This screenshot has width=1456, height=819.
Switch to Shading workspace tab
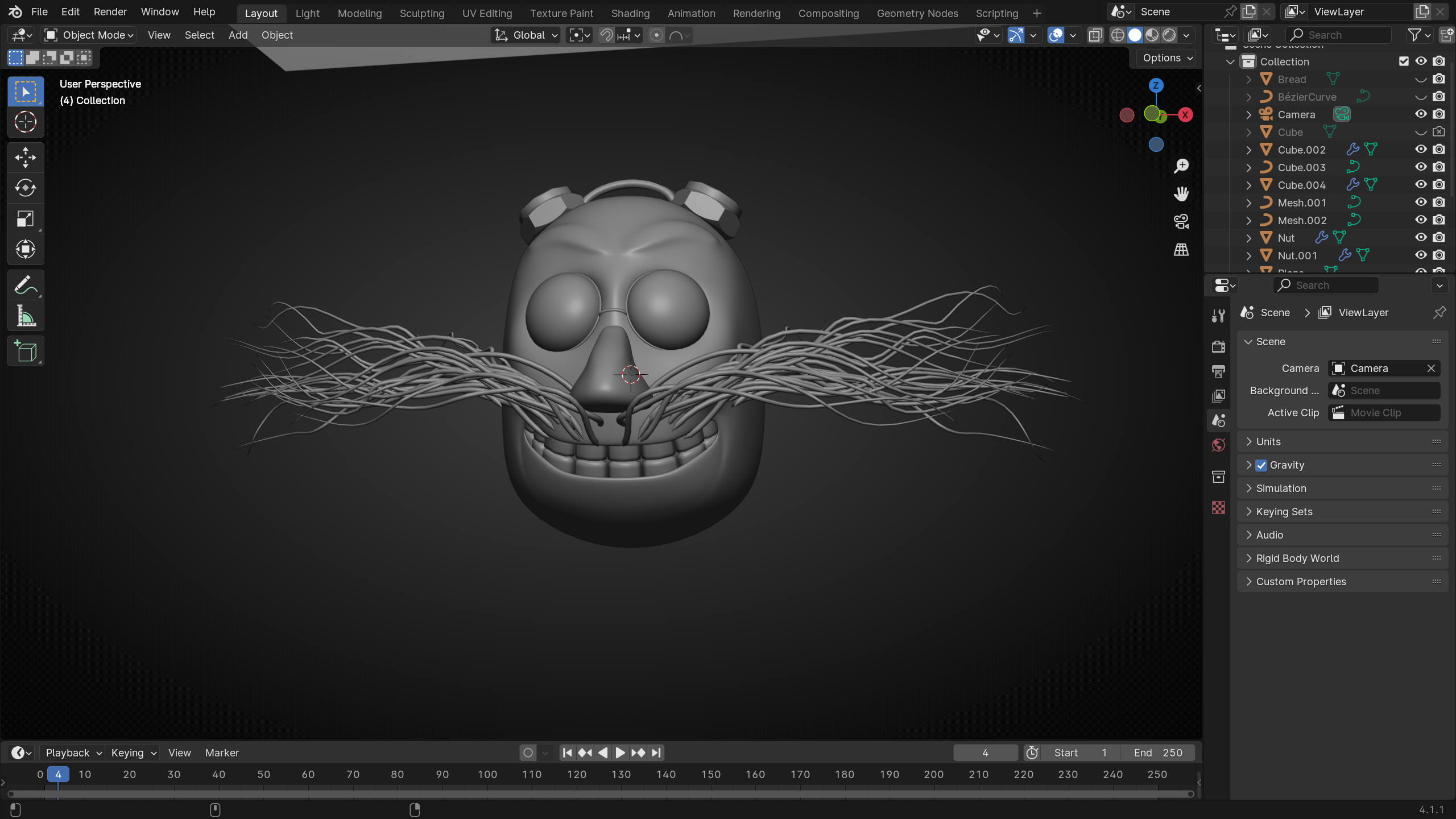pyautogui.click(x=630, y=13)
